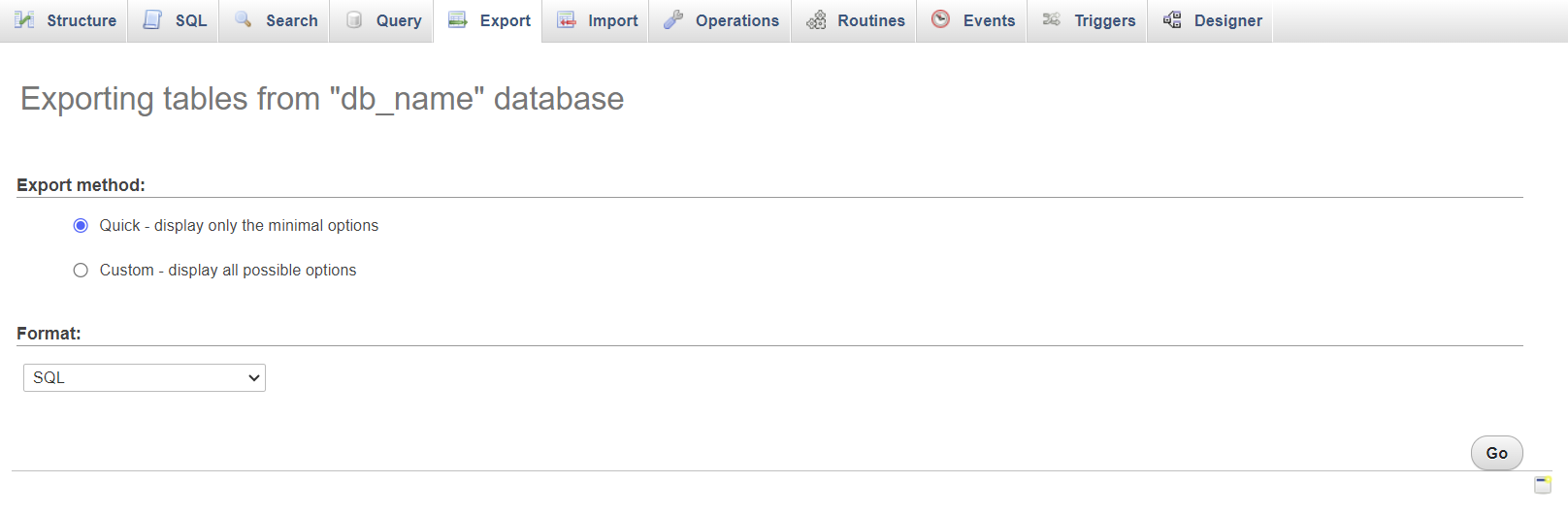Click the SQL tab icon
This screenshot has width=1568, height=515.
pyautogui.click(x=152, y=20)
